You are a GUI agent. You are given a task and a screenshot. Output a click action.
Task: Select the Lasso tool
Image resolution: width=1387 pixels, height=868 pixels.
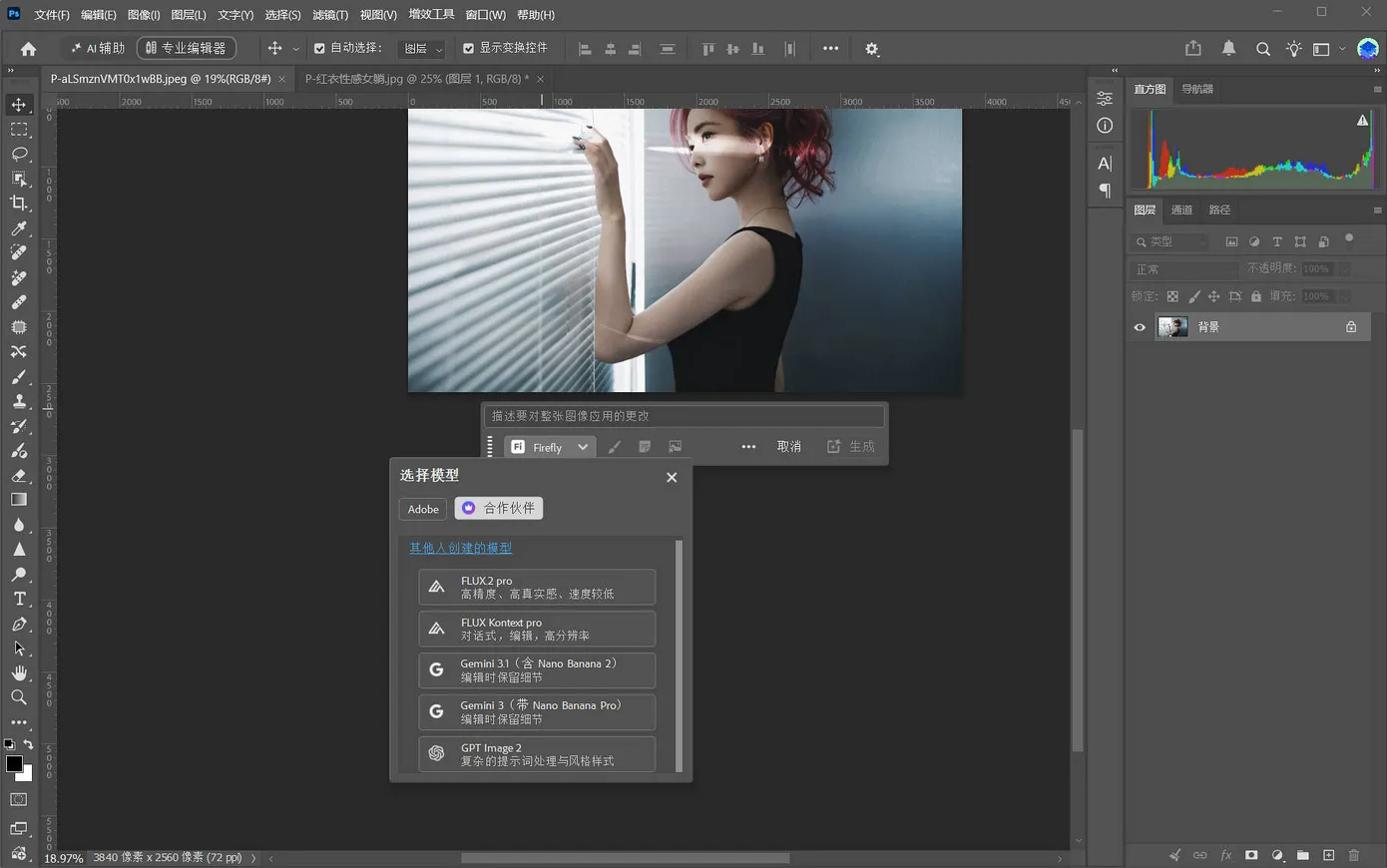[x=19, y=154]
